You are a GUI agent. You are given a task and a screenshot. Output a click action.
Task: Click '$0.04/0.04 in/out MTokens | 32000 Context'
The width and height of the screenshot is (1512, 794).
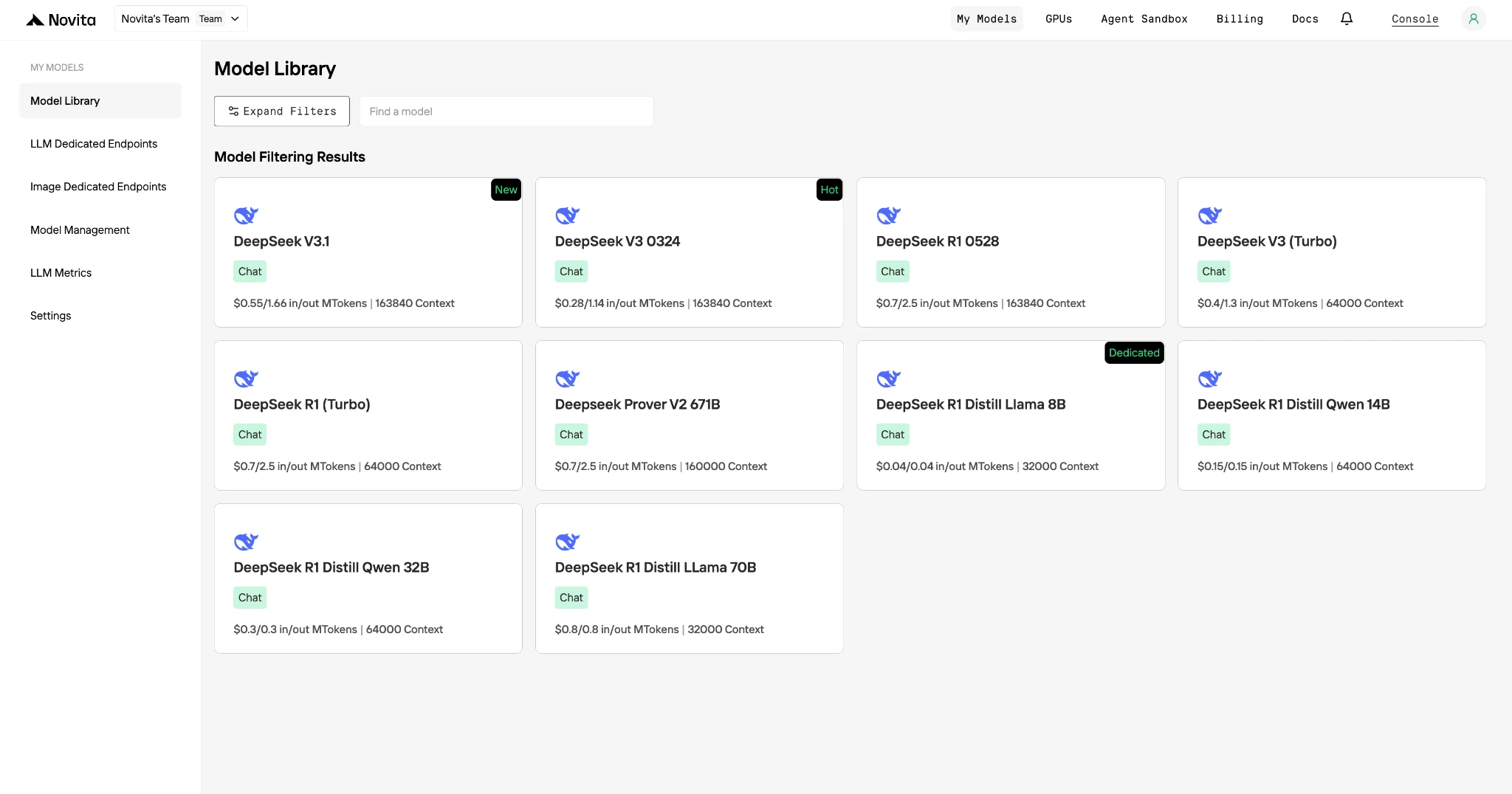[x=987, y=466]
